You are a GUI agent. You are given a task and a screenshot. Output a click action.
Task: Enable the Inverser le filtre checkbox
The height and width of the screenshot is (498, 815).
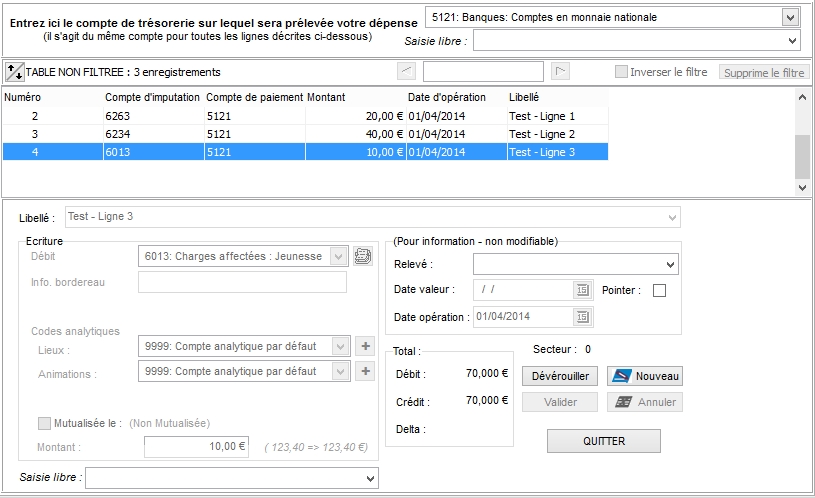[x=621, y=72]
